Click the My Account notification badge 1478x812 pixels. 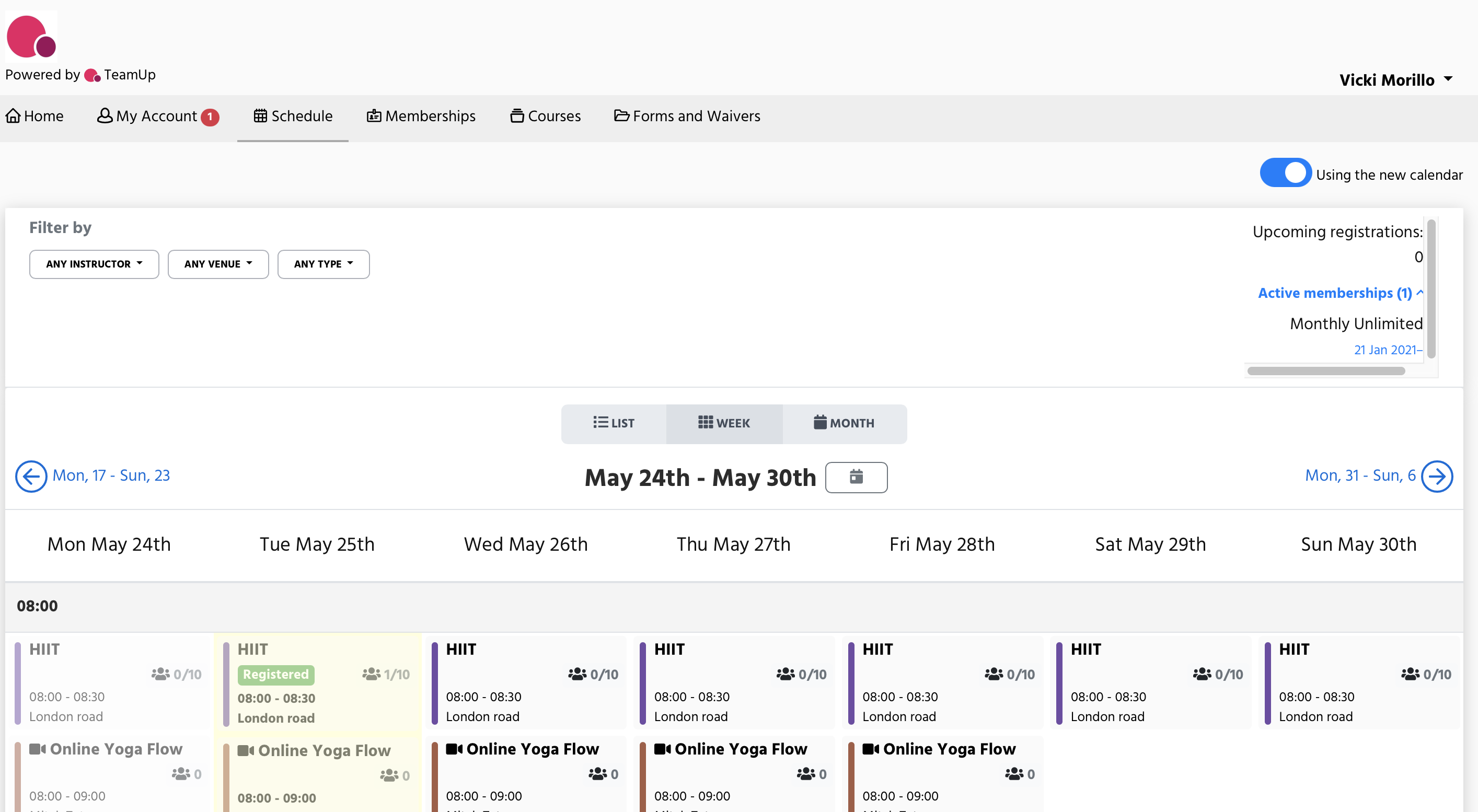[210, 117]
